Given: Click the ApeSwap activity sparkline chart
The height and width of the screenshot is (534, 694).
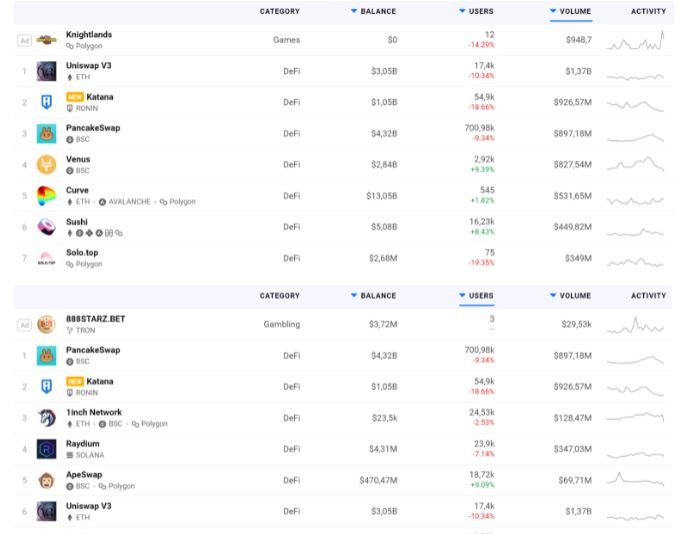Looking at the screenshot, I should pyautogui.click(x=635, y=480).
